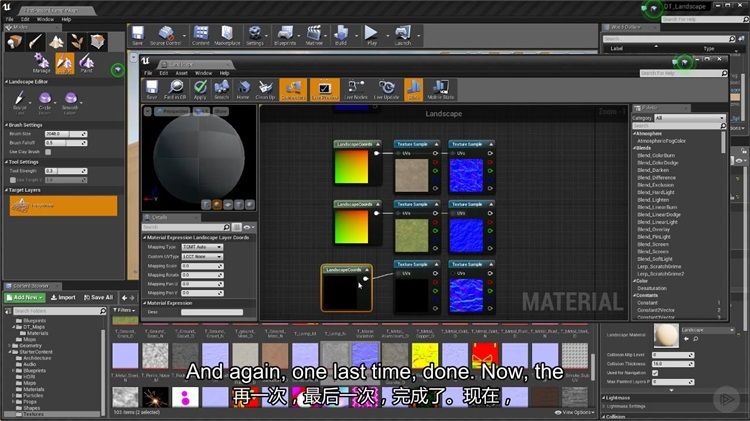Open the Sculpt tool selector
This screenshot has height=421, width=750.
[20, 102]
